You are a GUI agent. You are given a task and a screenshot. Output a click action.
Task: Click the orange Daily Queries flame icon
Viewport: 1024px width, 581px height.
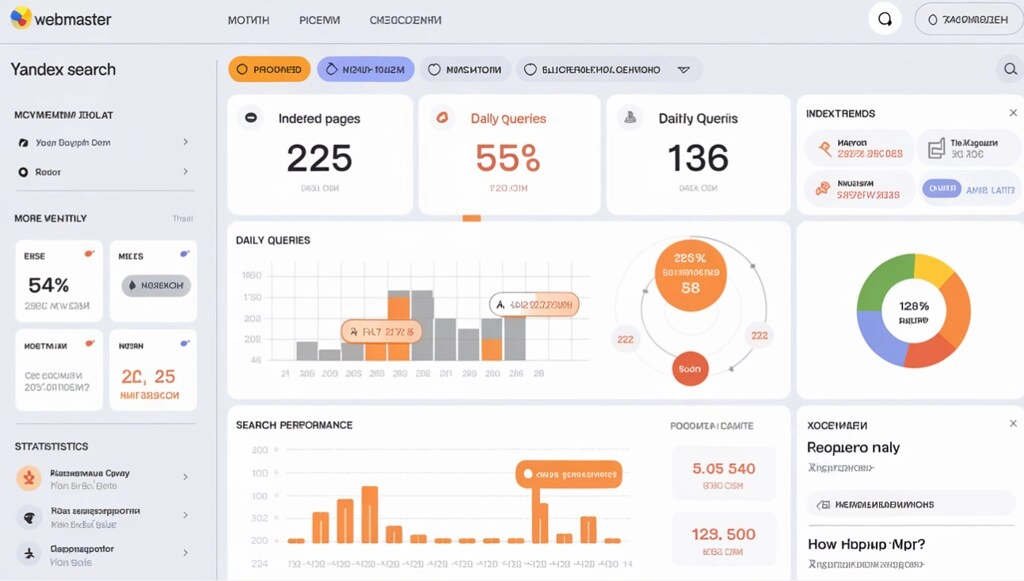[x=442, y=117]
